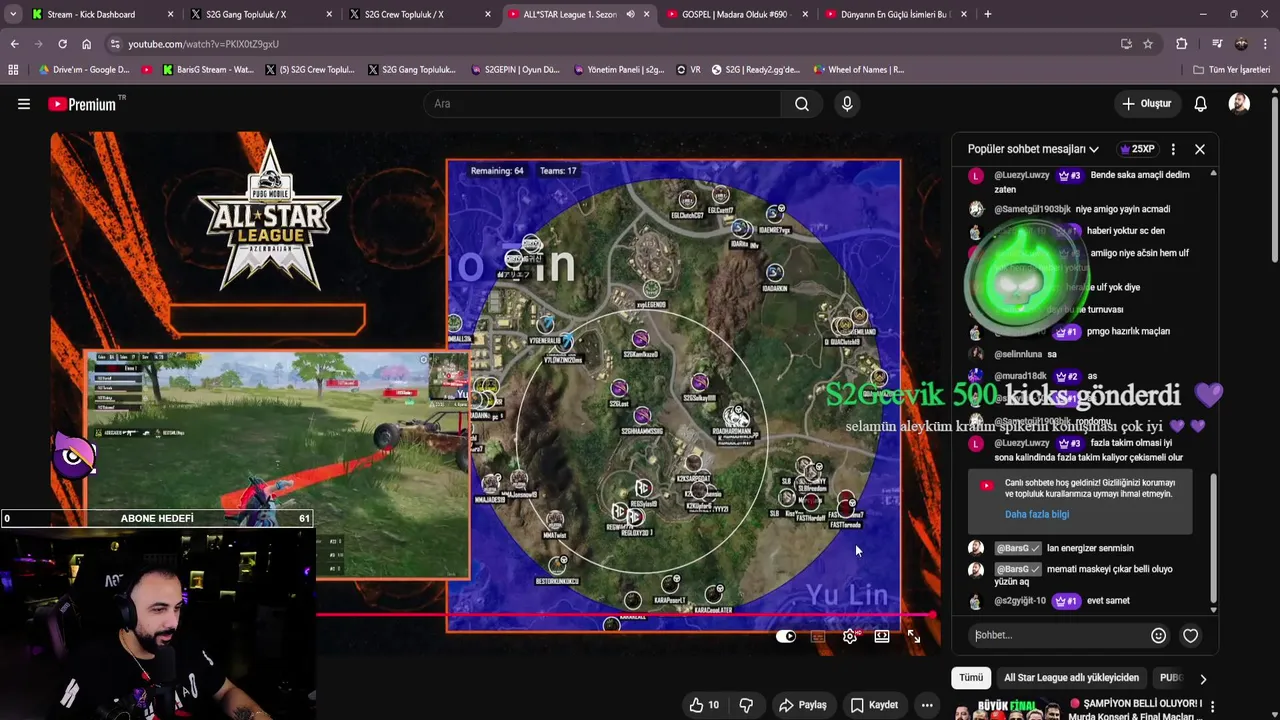
Task: Open Yönetim Paneli bookmark
Action: click(x=620, y=70)
